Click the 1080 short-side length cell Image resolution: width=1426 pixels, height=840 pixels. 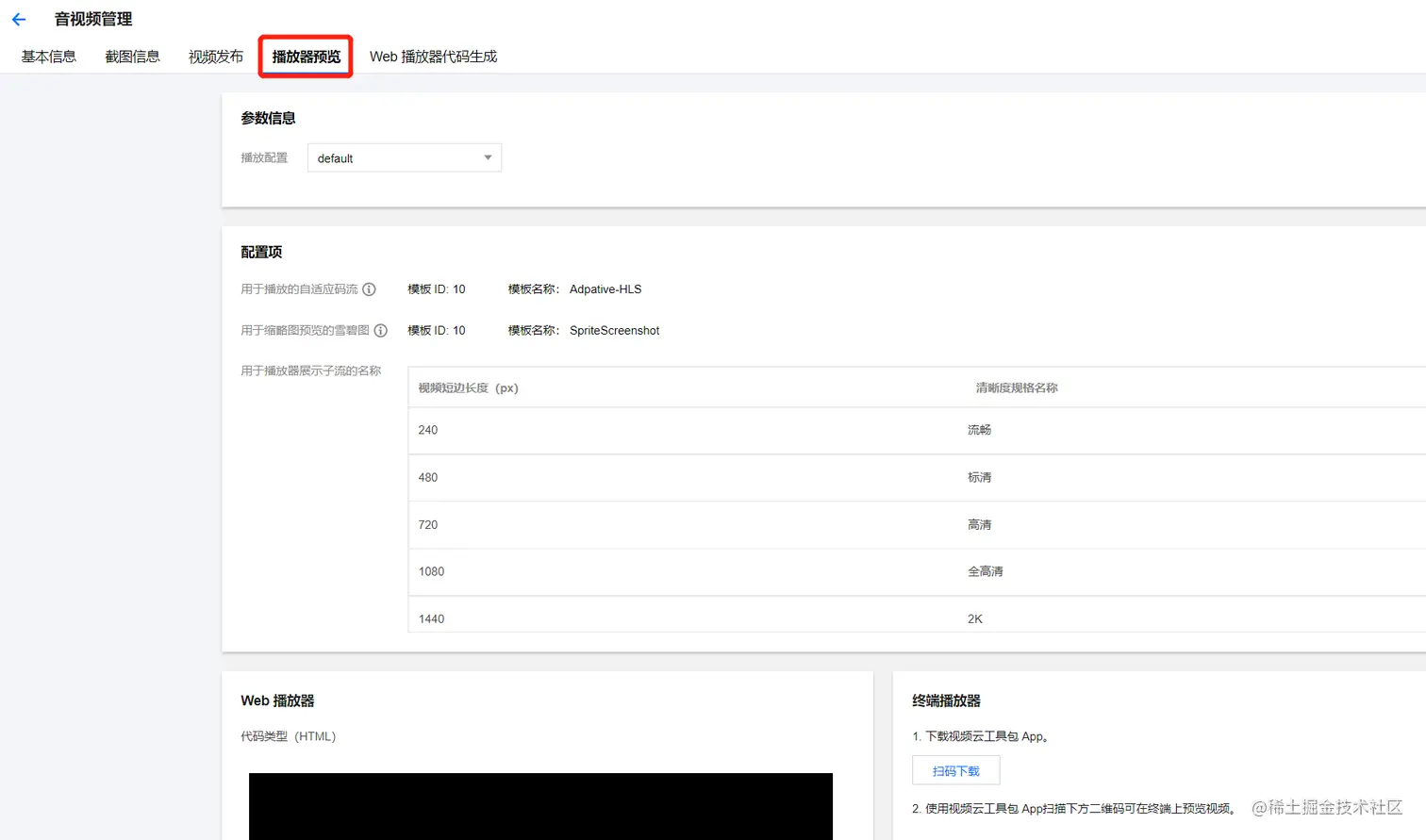[x=432, y=571]
